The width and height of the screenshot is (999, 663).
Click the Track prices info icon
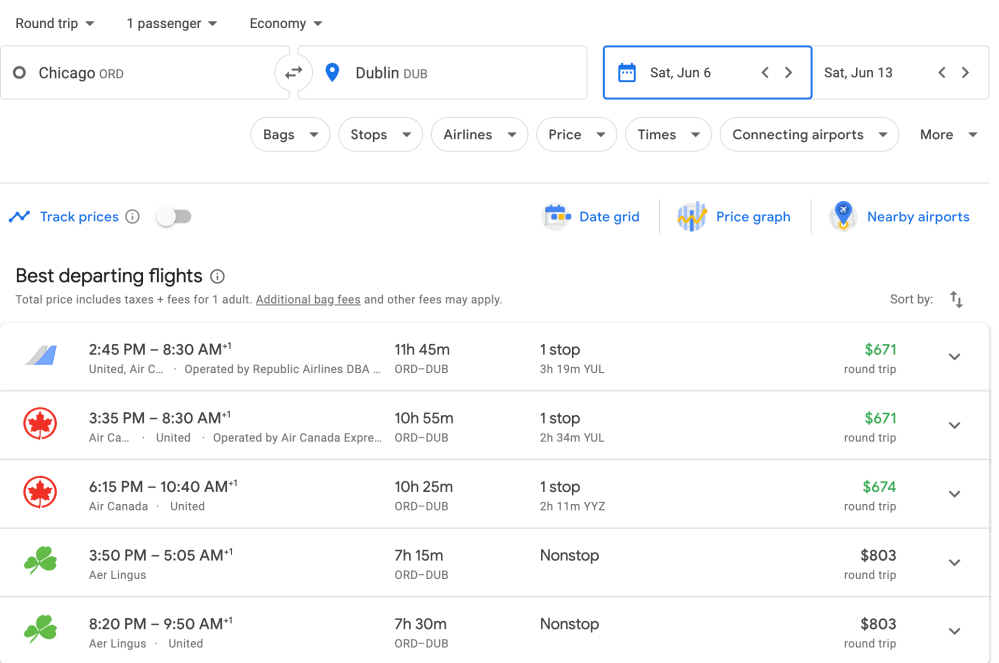[132, 217]
